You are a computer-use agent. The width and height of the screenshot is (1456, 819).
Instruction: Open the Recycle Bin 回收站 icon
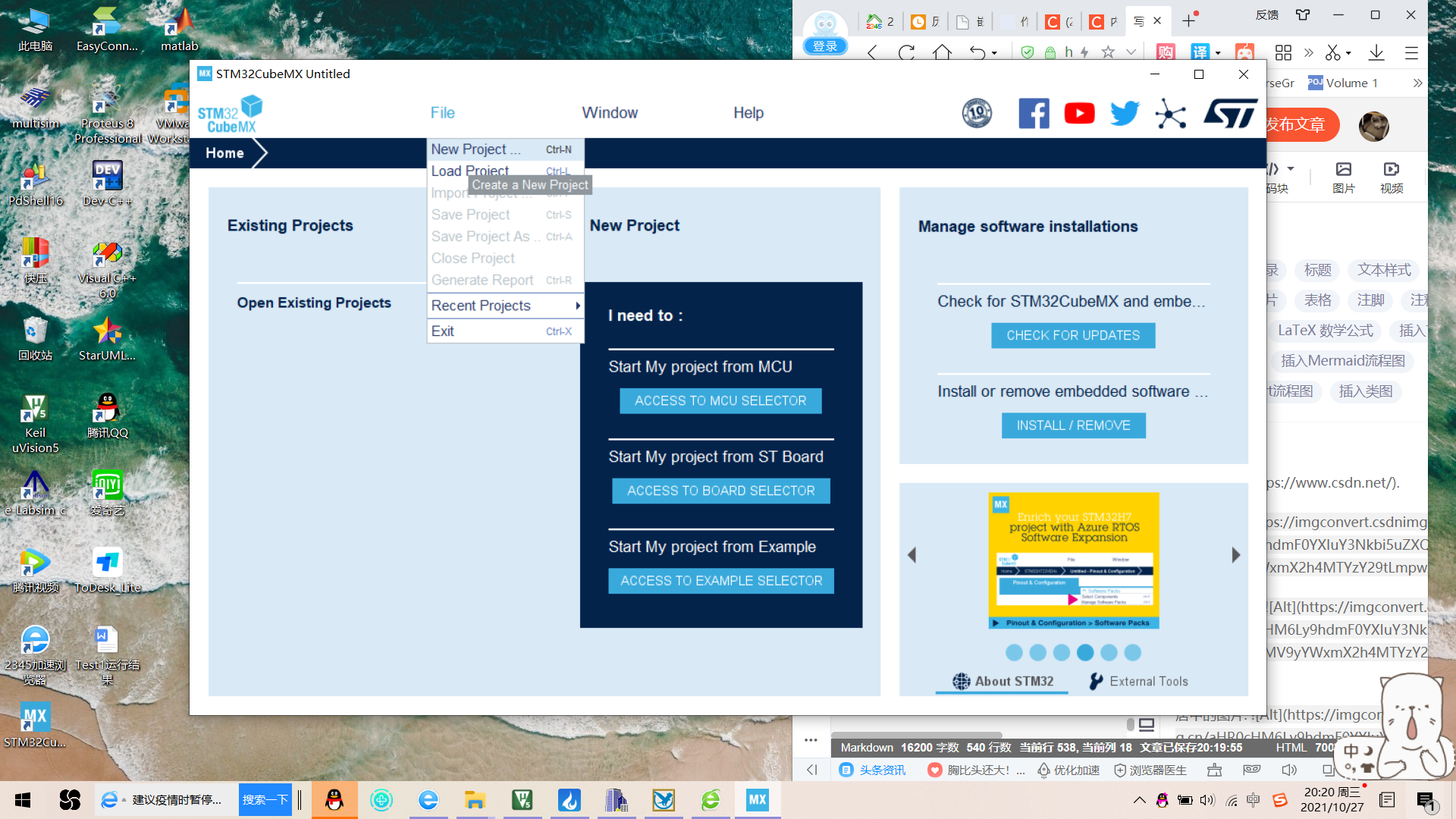(x=35, y=338)
